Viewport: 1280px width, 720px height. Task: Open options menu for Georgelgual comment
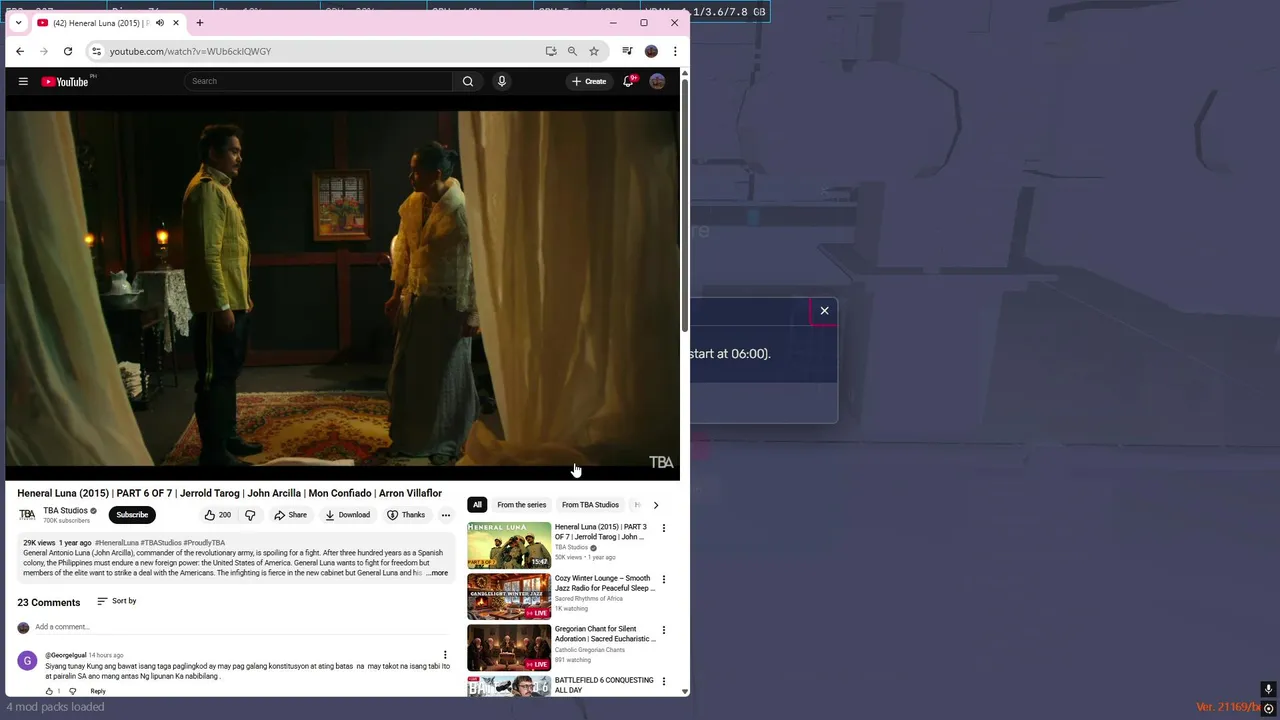click(445, 655)
